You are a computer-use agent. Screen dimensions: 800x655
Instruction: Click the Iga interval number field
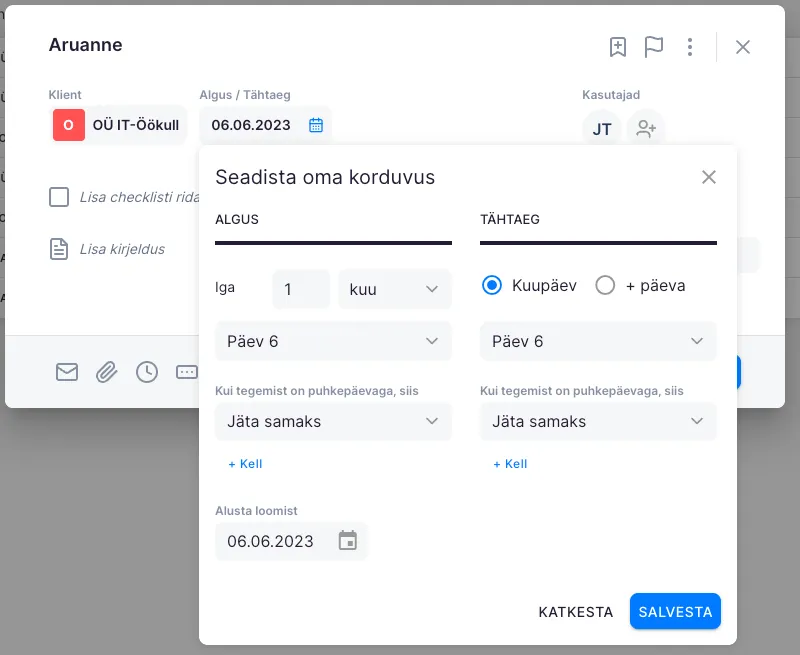[x=300, y=289]
